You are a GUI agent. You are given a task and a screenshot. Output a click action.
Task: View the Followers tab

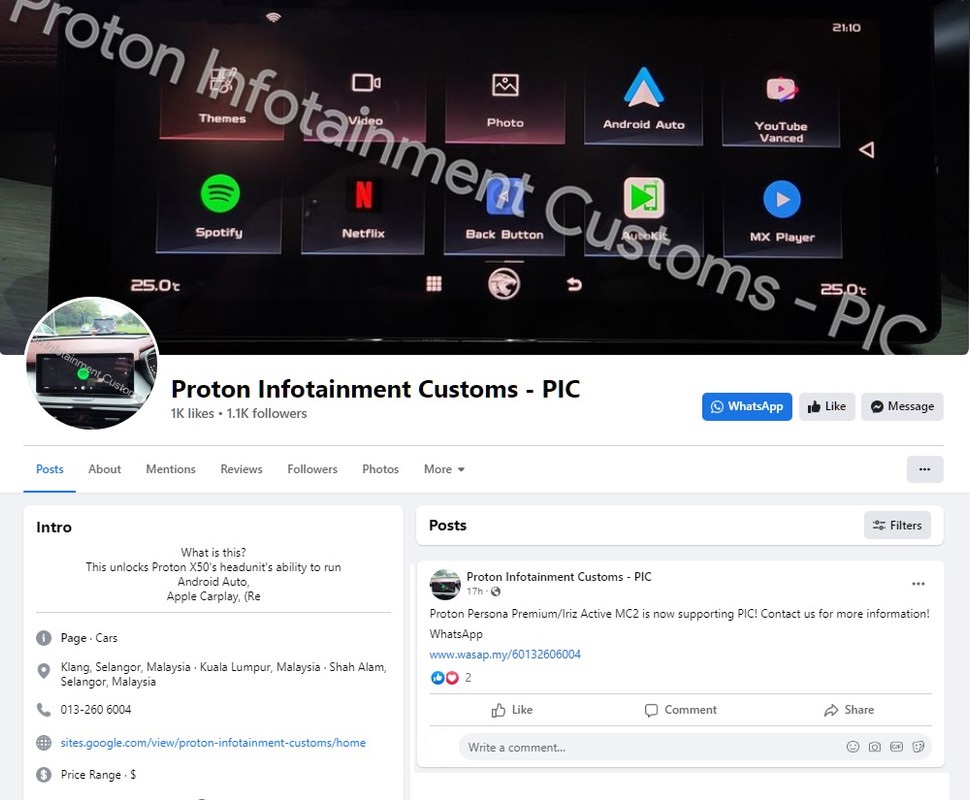pos(312,469)
